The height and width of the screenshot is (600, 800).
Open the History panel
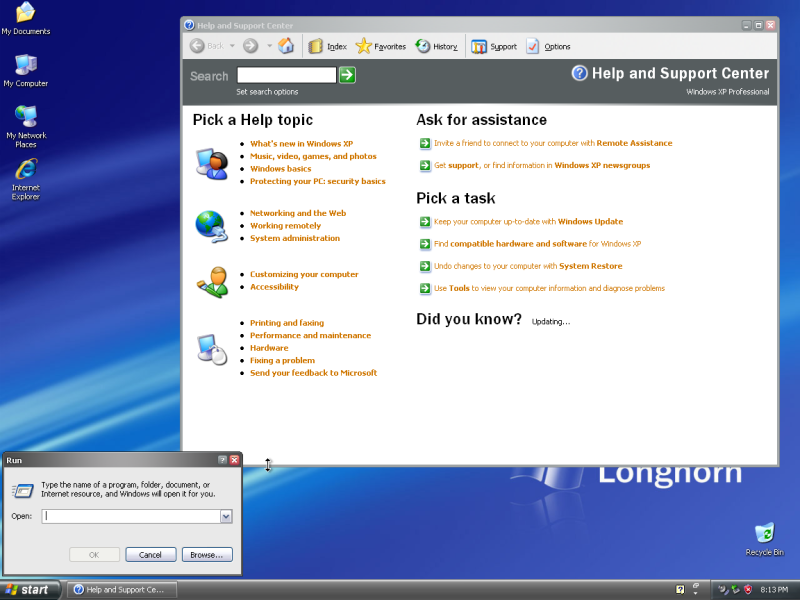[436, 45]
